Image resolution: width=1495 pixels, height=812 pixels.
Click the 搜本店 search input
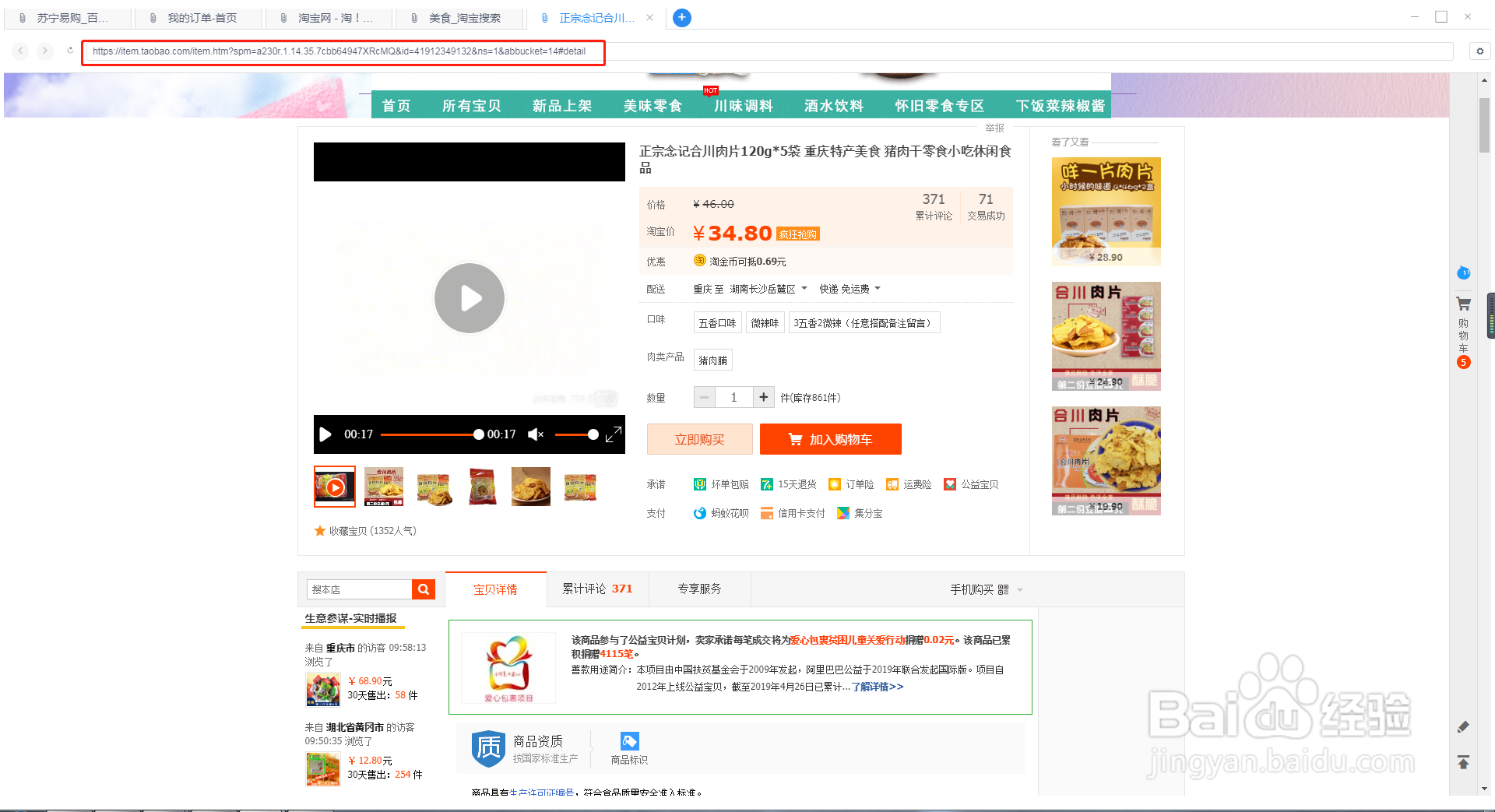tap(359, 589)
